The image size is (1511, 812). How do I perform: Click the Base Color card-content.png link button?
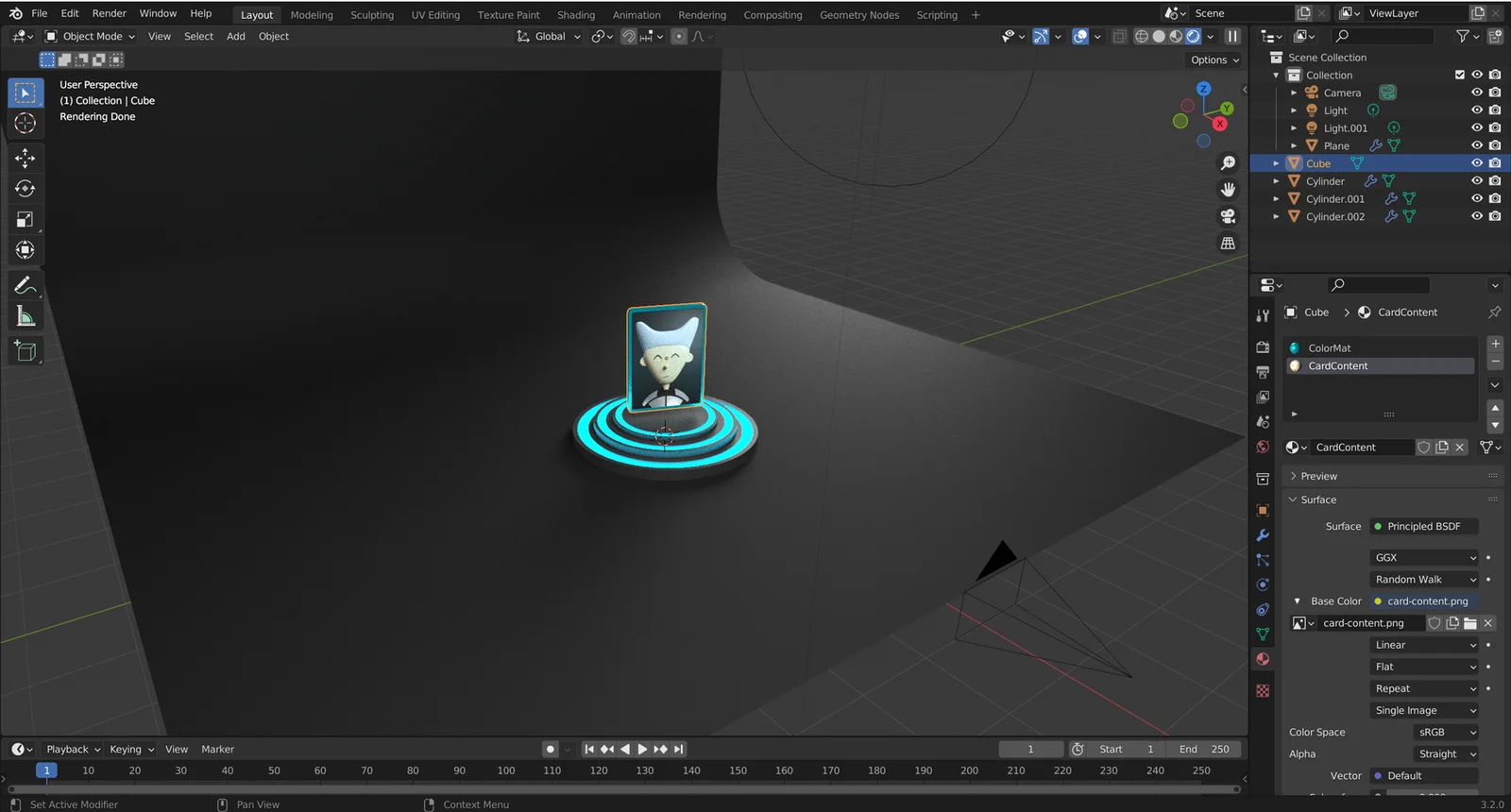click(x=1424, y=601)
